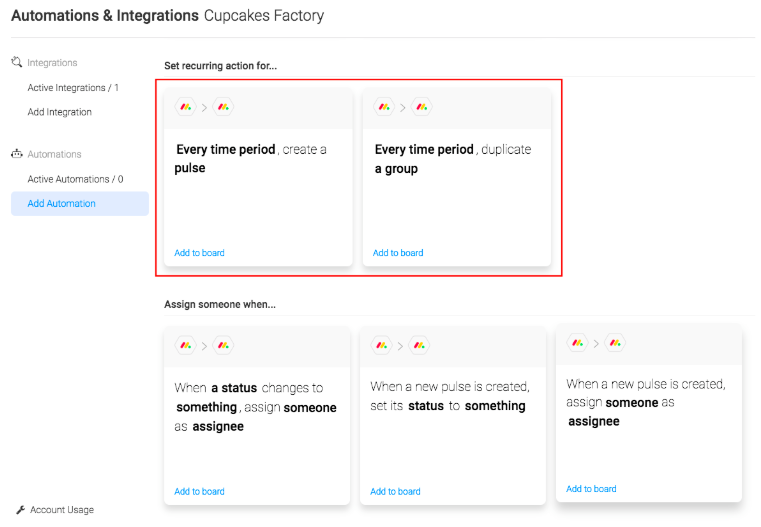This screenshot has width=761, height=527.
Task: Select Add Integration in sidebar
Action: (60, 112)
